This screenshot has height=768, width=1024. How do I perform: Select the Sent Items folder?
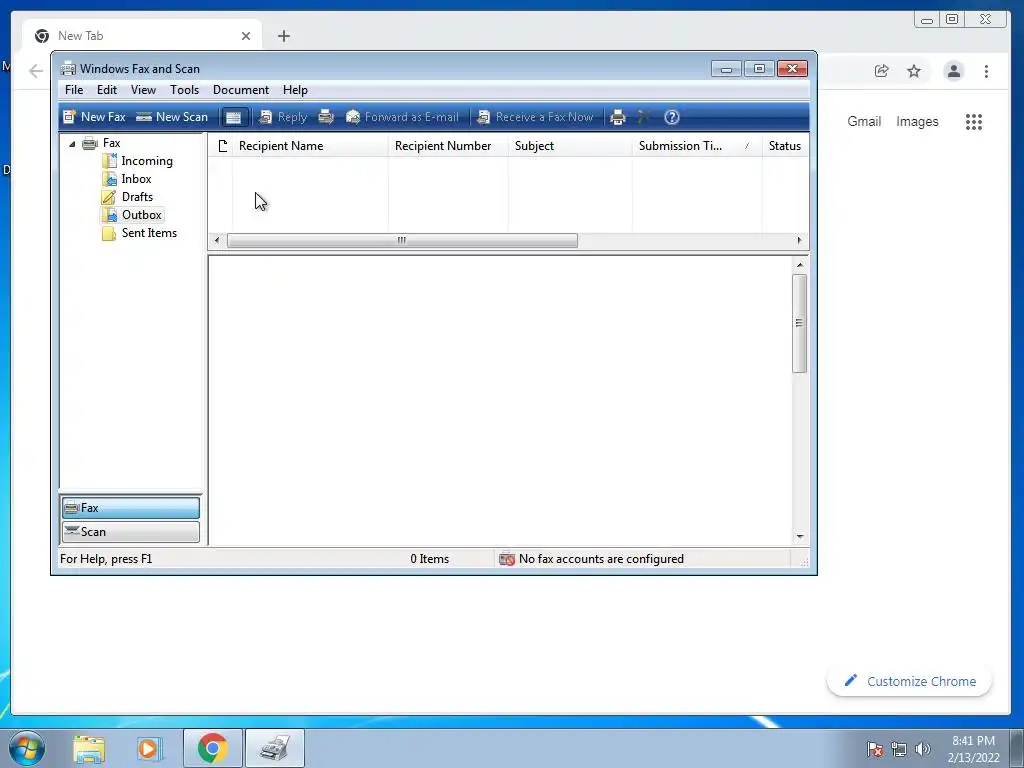pyautogui.click(x=149, y=233)
